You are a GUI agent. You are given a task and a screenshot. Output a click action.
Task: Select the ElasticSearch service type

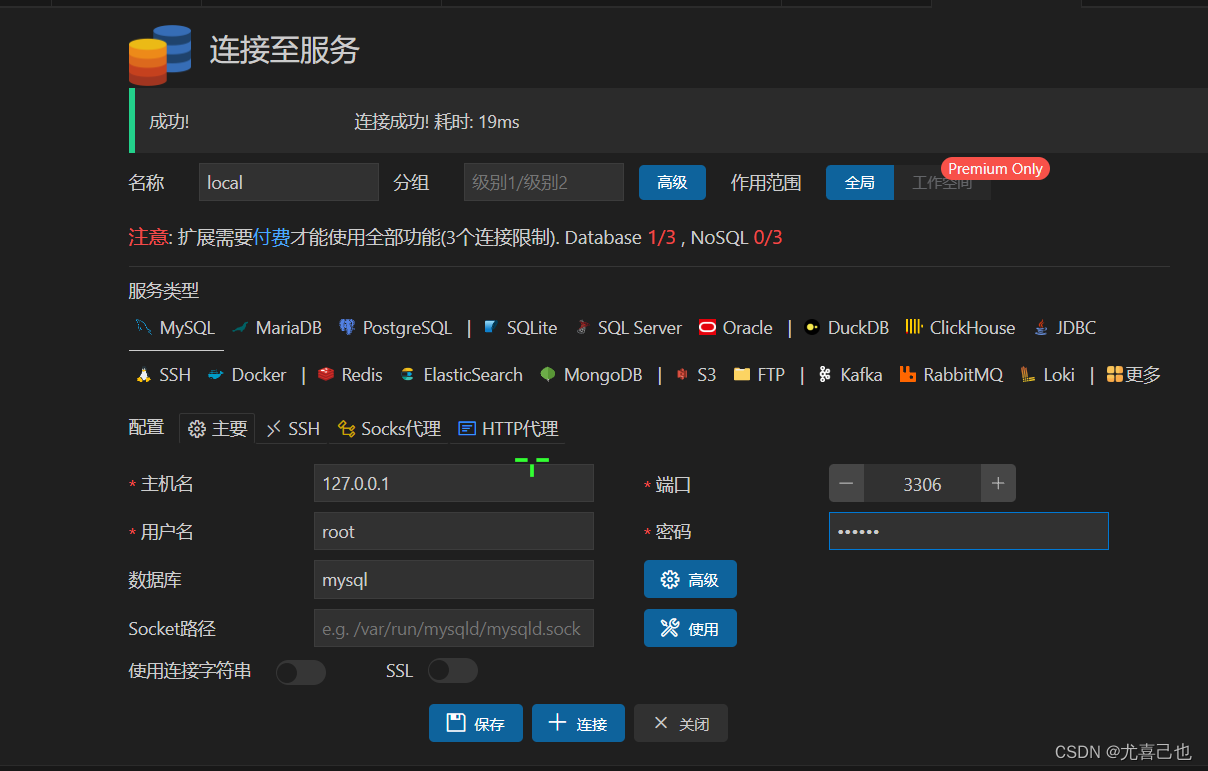click(461, 375)
